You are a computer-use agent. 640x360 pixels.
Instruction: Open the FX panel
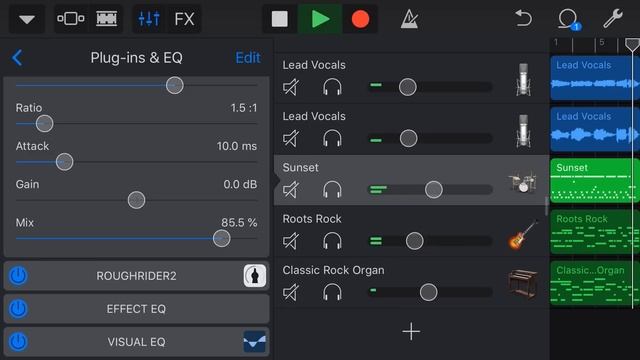[x=184, y=19]
